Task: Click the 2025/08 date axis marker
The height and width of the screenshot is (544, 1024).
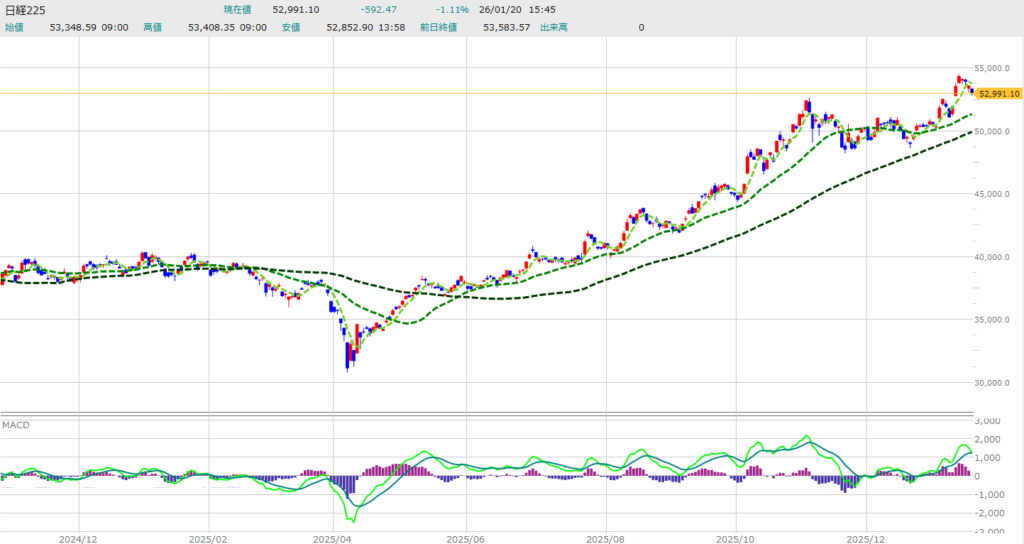Action: pos(605,536)
